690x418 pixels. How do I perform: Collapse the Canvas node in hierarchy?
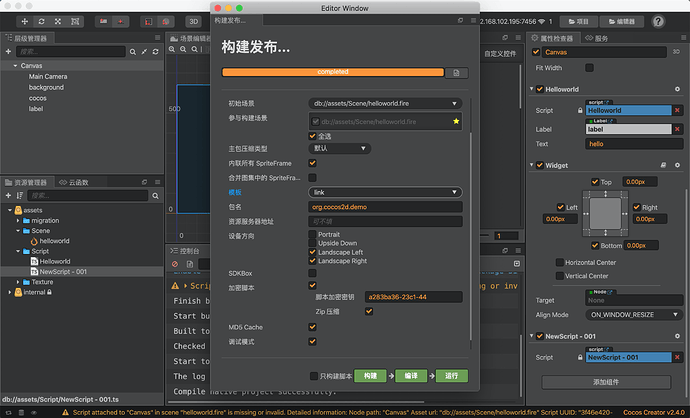(13, 65)
